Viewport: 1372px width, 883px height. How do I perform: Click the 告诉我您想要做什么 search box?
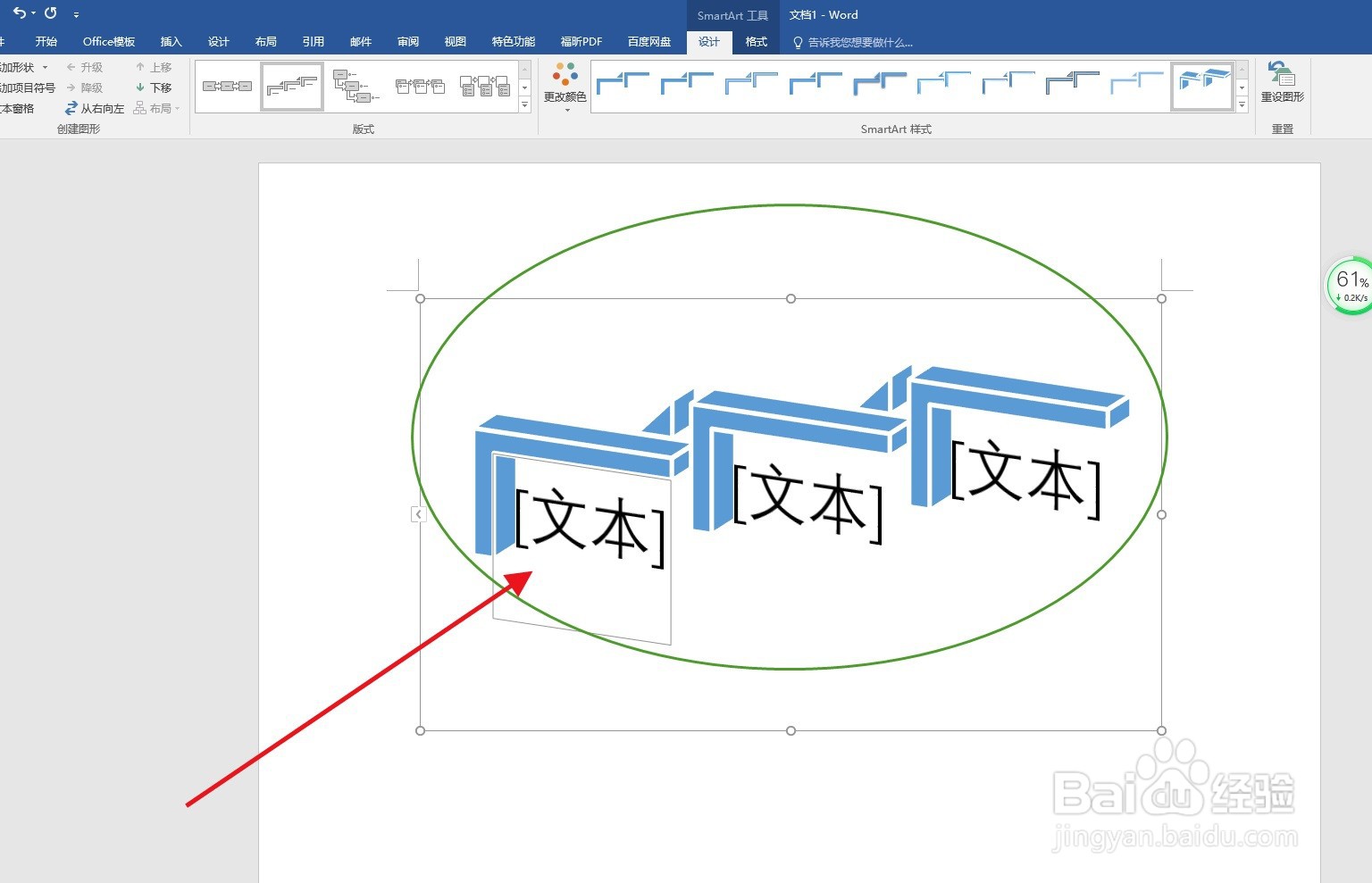coord(853,42)
